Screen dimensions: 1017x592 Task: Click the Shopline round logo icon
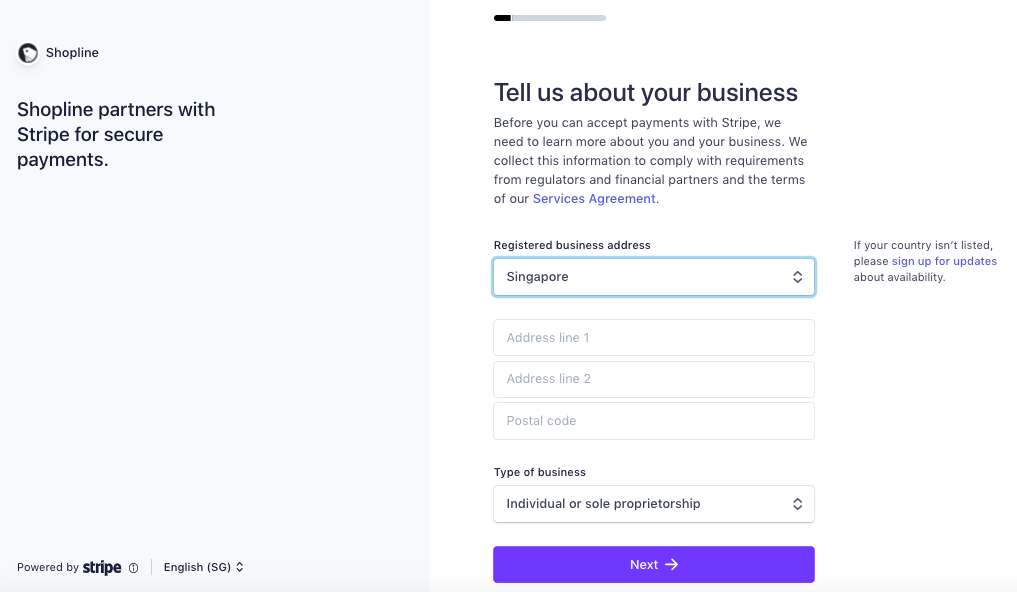point(28,53)
